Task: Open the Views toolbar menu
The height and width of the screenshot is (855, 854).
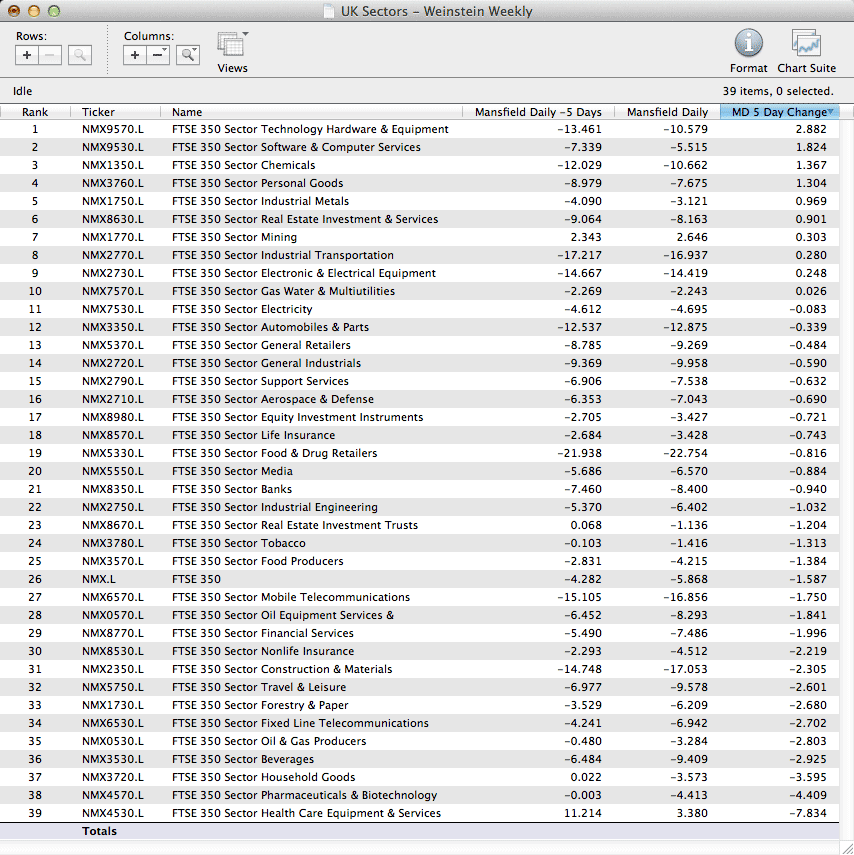Action: [232, 46]
